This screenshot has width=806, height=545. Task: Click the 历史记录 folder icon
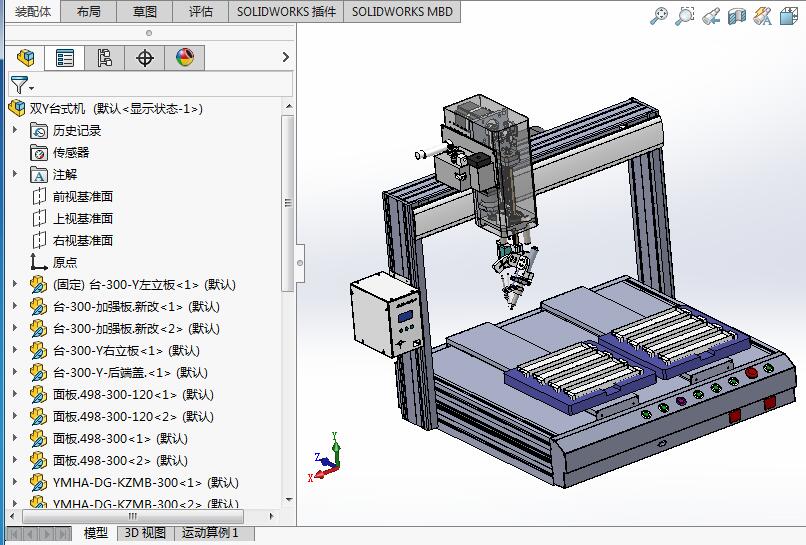[39, 131]
